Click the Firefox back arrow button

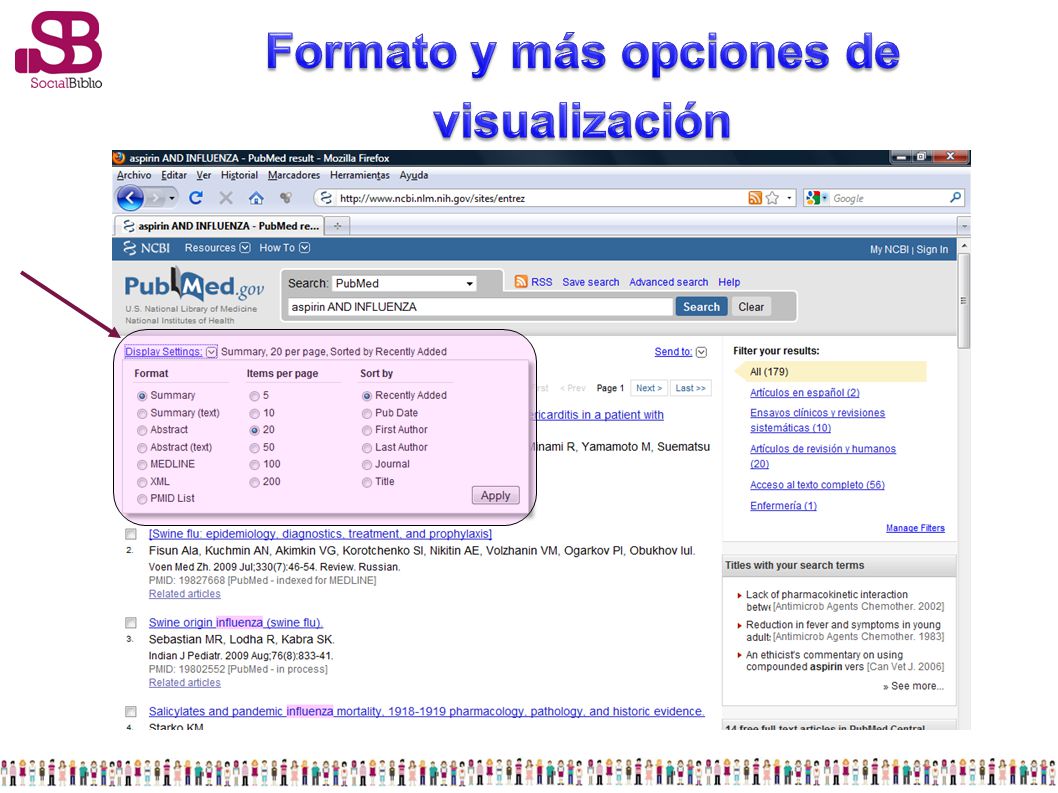(130, 198)
